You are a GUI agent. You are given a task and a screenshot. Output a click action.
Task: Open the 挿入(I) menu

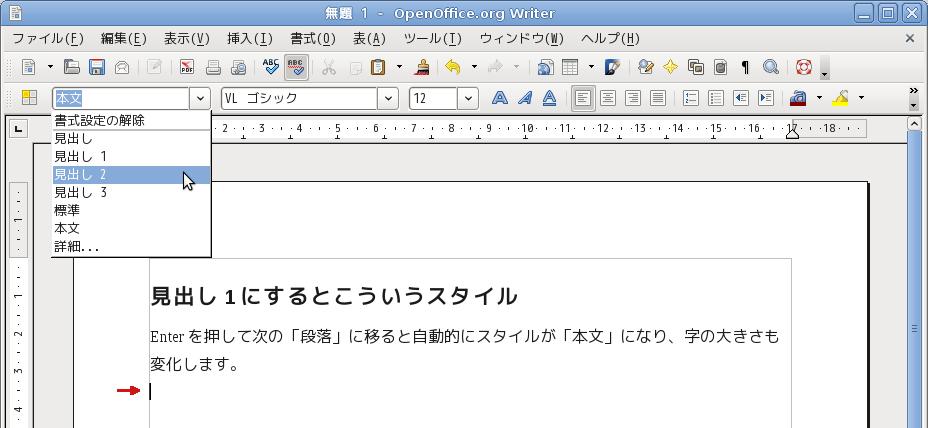[x=250, y=39]
